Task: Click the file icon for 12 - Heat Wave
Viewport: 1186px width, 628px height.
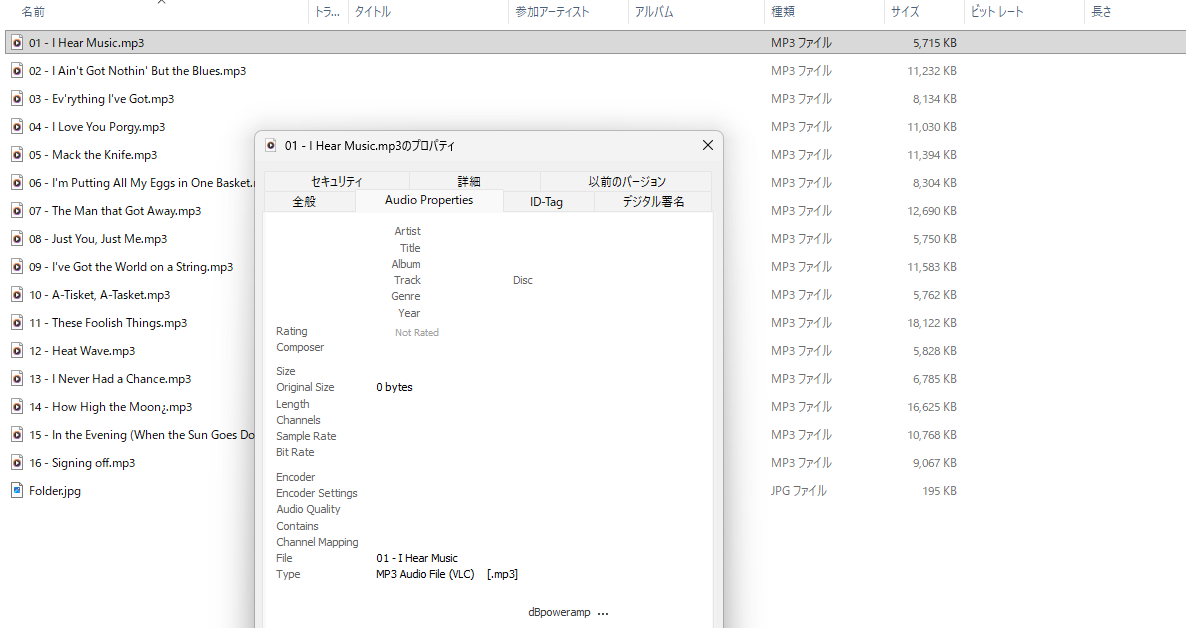Action: point(16,351)
